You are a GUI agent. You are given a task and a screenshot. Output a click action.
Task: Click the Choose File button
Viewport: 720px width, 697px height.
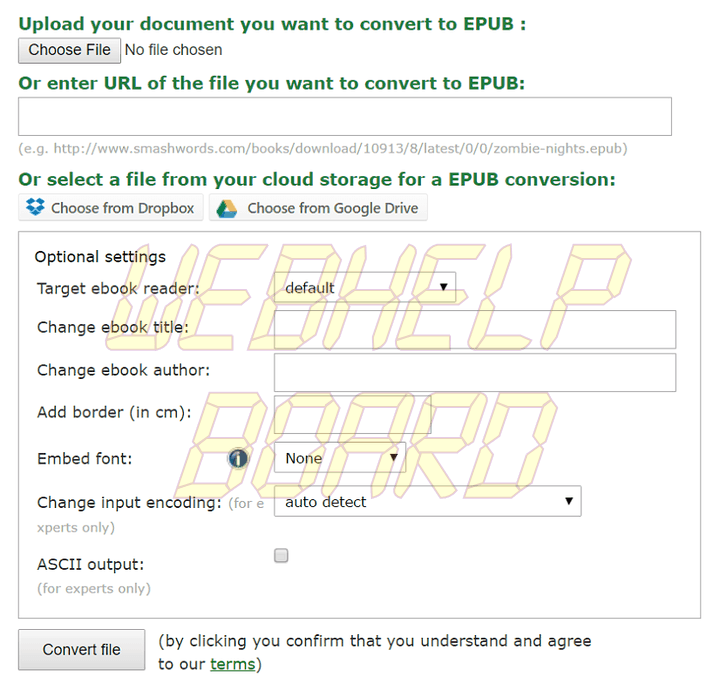[69, 50]
